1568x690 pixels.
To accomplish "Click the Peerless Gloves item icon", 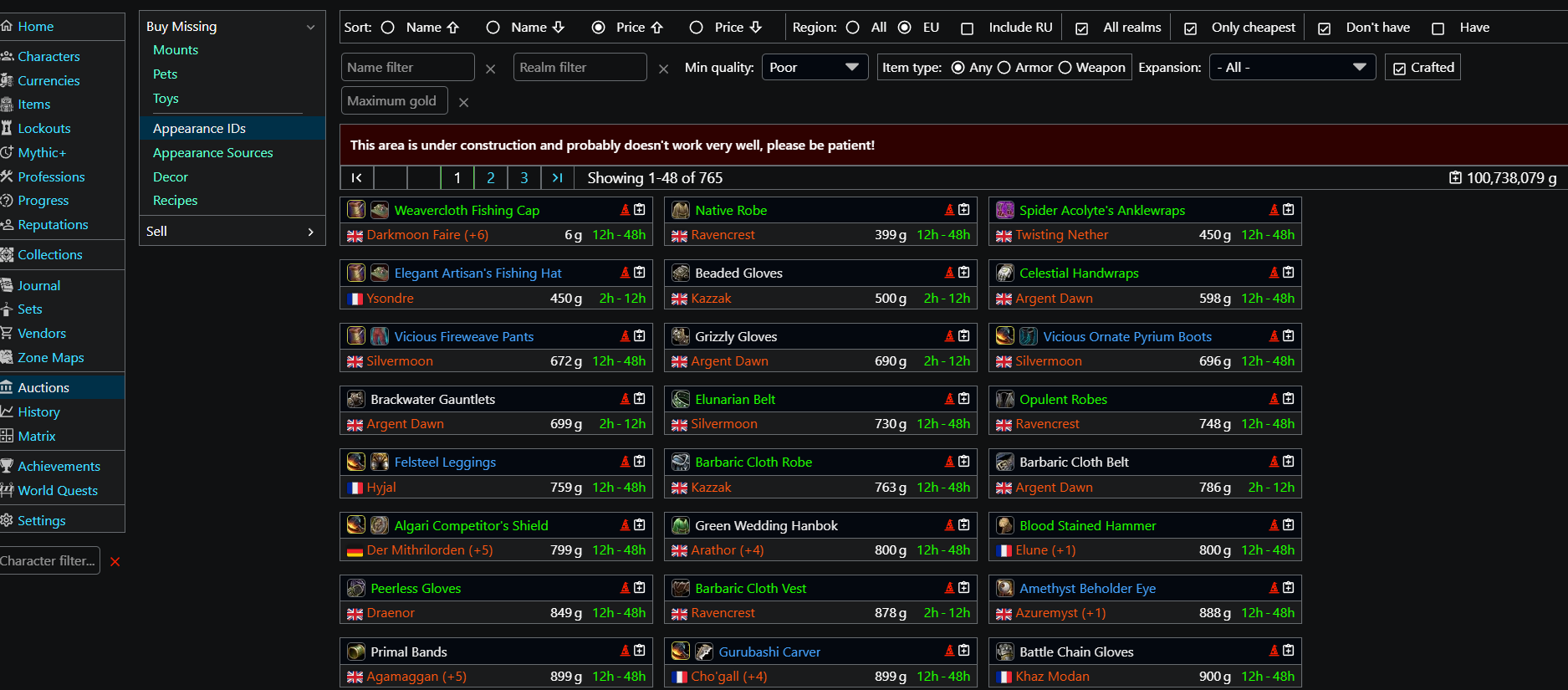I will pos(356,588).
